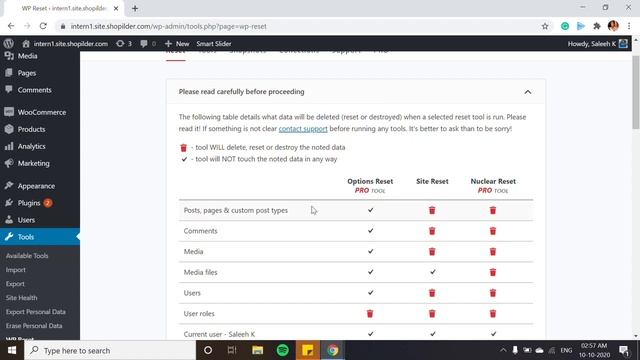Click the page vertical scrollbar
Screen dimensions: 640x360
pos(636,93)
